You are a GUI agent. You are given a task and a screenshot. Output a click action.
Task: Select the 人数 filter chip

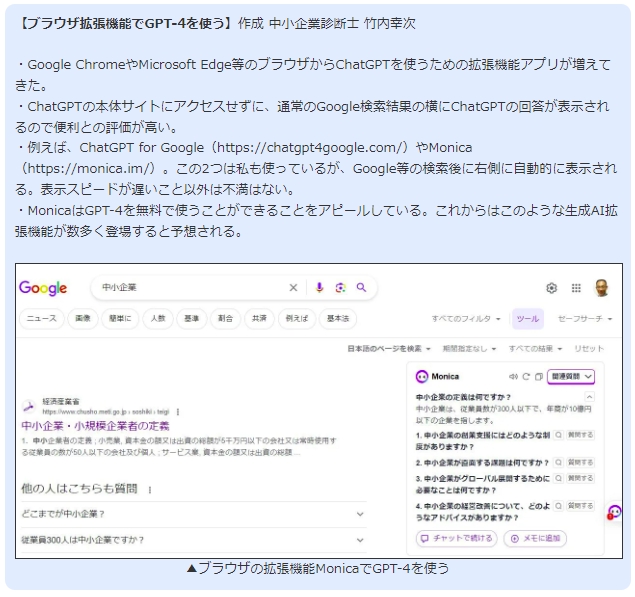(x=158, y=318)
